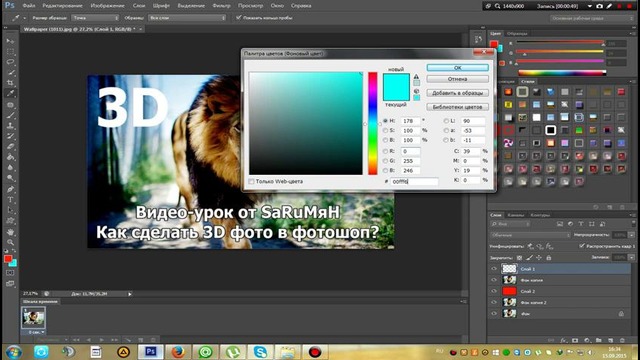Viewport: 640px width, 360px height.
Task: Select the Clone Stamp tool
Action: [x=10, y=126]
